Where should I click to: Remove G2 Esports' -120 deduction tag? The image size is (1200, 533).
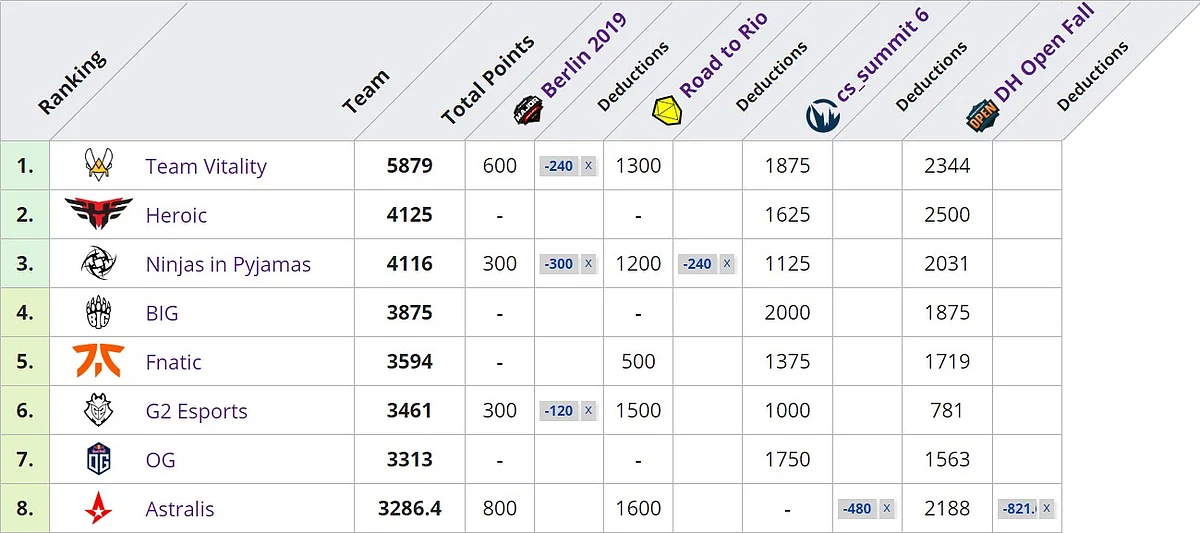pos(588,411)
